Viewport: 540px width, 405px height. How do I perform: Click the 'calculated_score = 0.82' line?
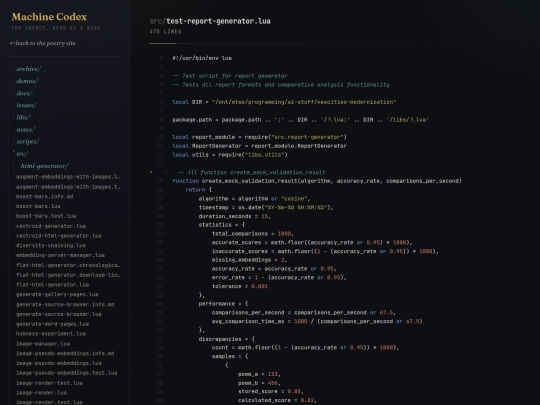pyautogui.click(x=277, y=400)
